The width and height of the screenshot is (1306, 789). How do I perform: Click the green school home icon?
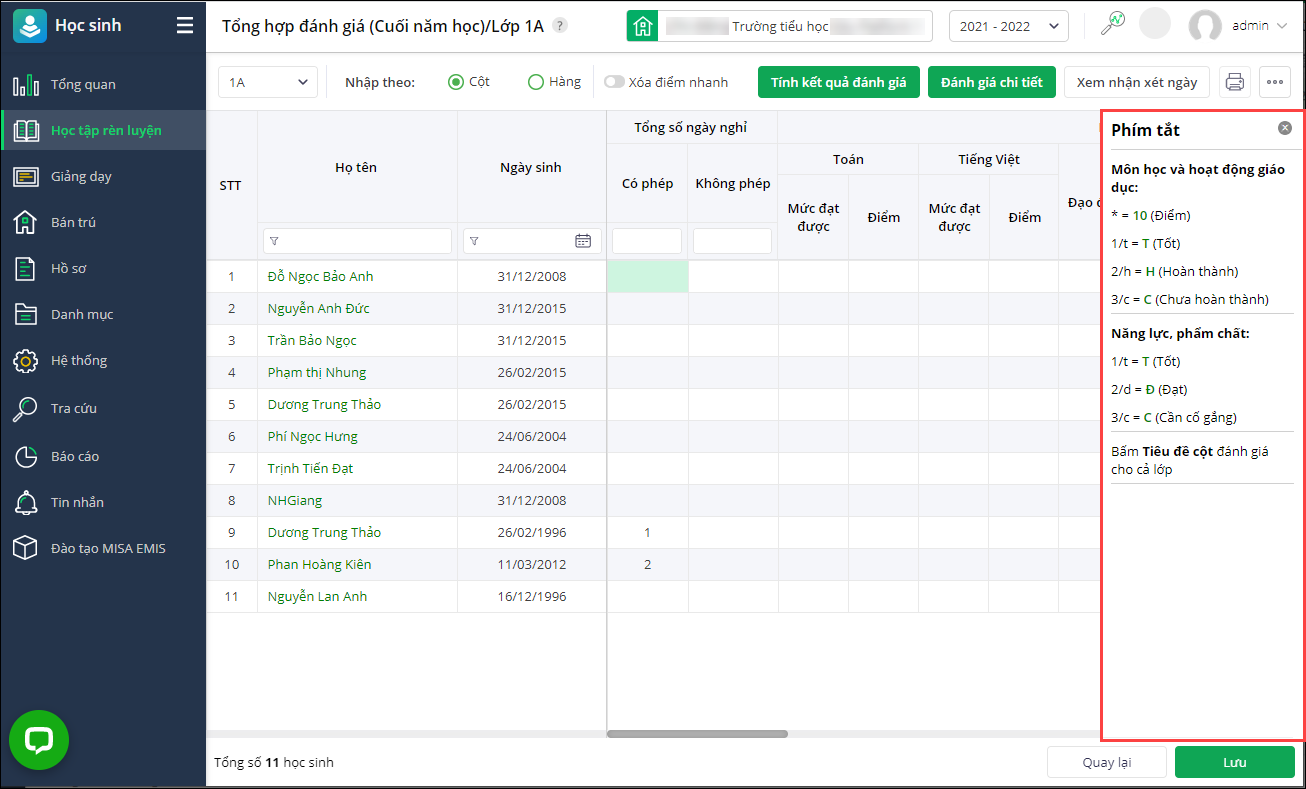click(x=642, y=26)
